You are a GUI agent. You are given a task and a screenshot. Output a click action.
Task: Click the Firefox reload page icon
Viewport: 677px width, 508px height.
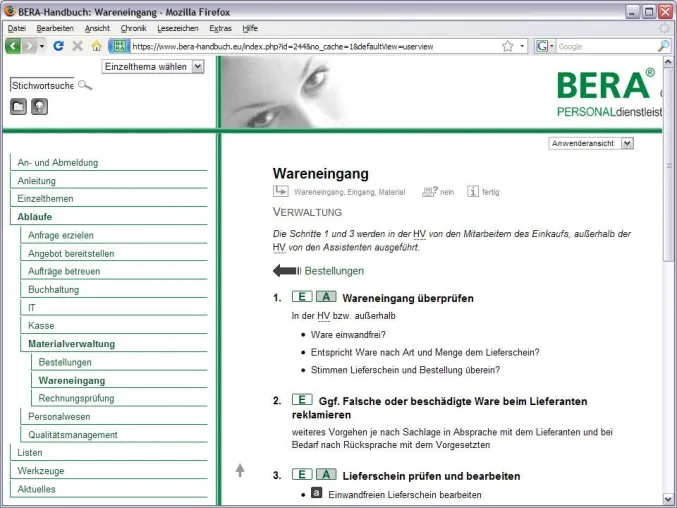(x=58, y=46)
